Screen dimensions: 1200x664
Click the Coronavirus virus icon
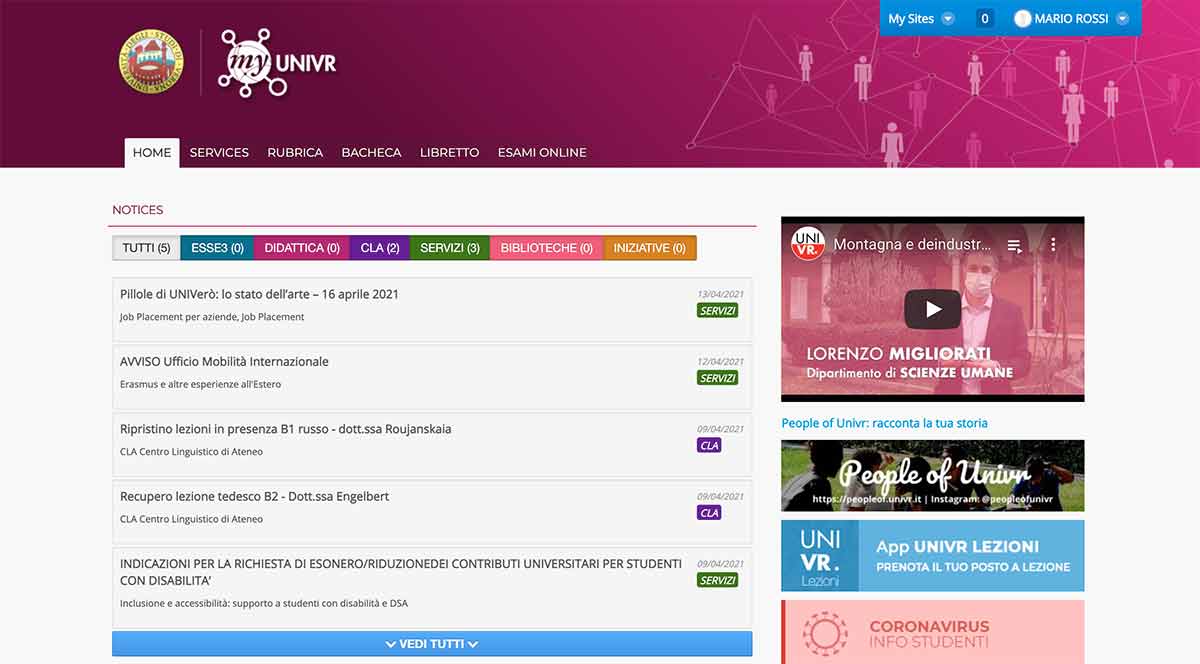point(825,635)
